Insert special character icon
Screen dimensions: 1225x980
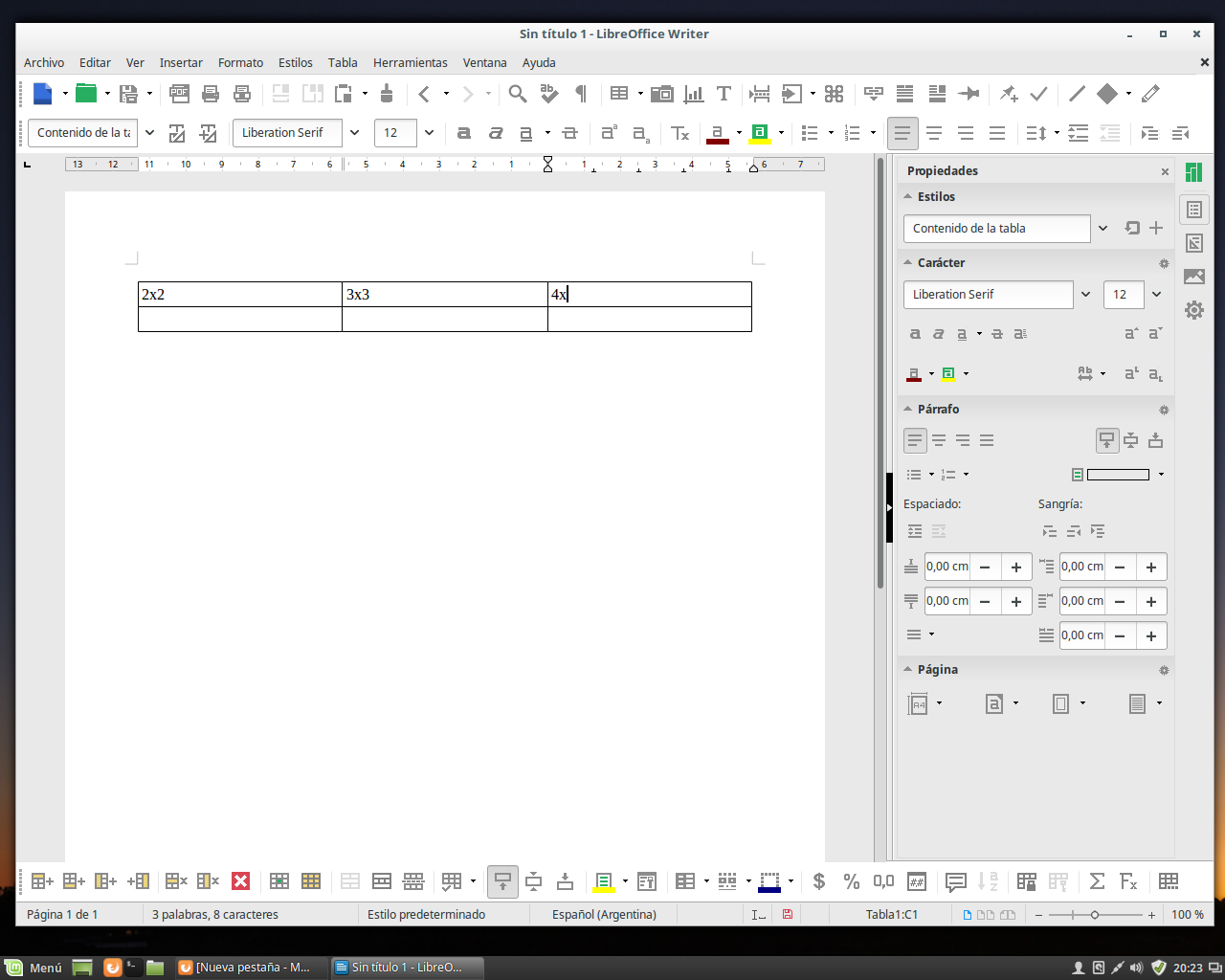tap(835, 94)
